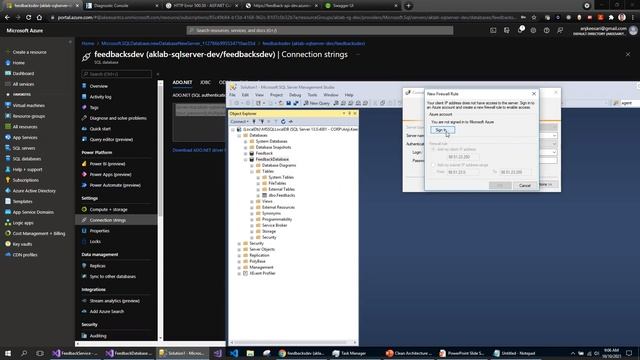Click the subnet 'To' IP address field
640x360 pixels.
point(515,172)
